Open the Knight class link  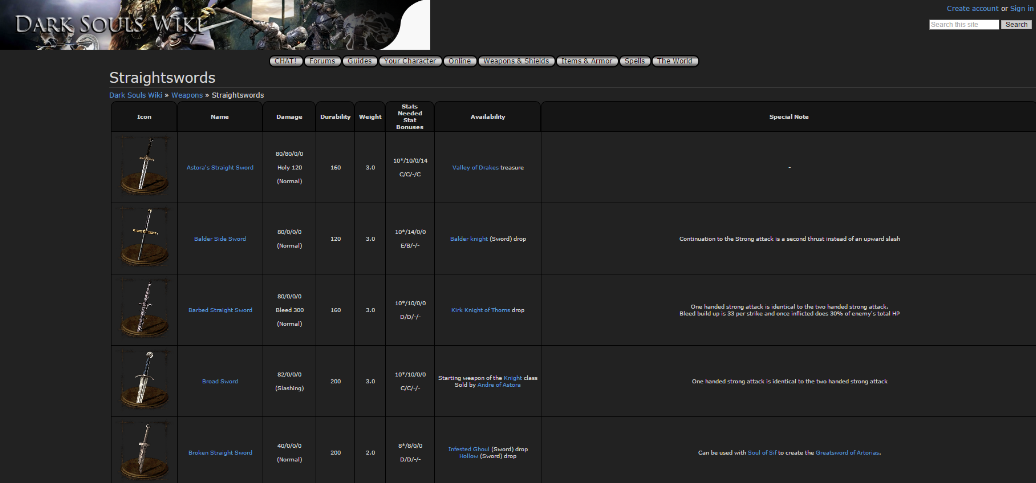(x=513, y=378)
